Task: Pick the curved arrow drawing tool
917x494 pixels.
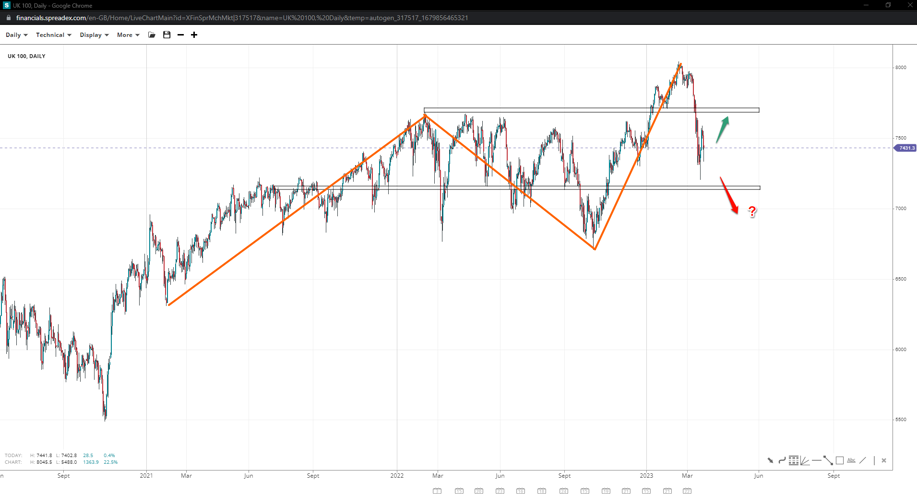Action: coord(782,461)
